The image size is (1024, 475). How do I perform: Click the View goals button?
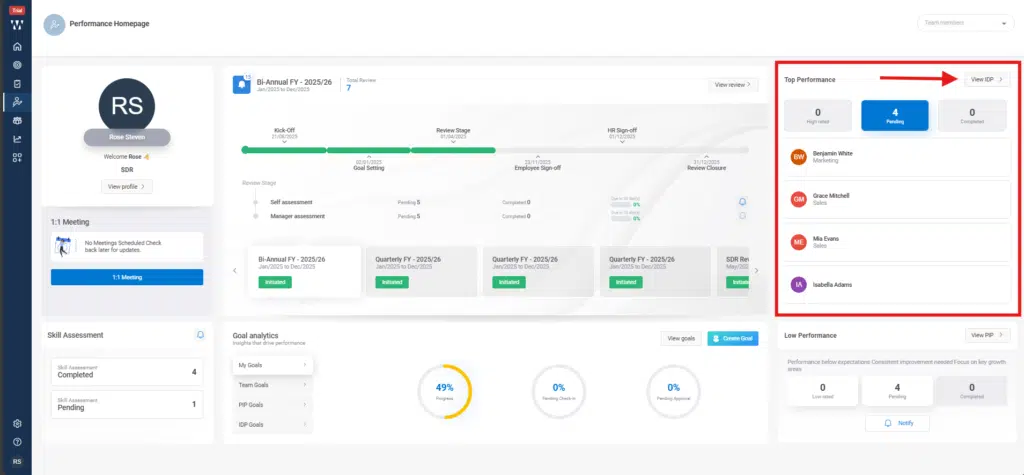(x=681, y=338)
